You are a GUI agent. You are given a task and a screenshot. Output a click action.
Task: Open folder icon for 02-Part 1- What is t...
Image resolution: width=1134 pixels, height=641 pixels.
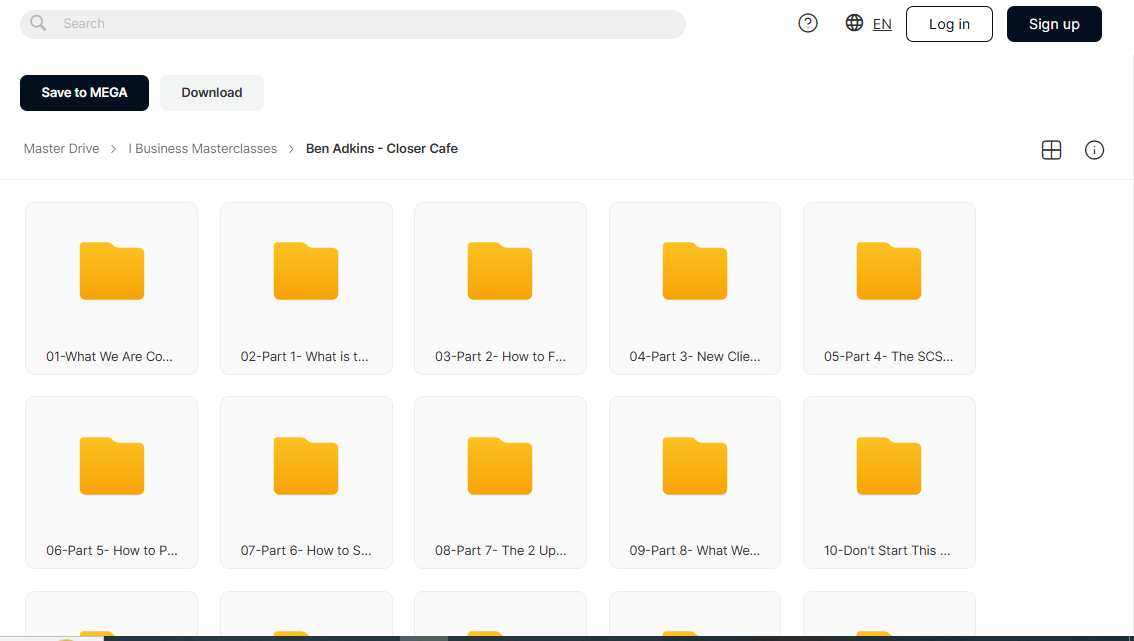[x=306, y=271]
